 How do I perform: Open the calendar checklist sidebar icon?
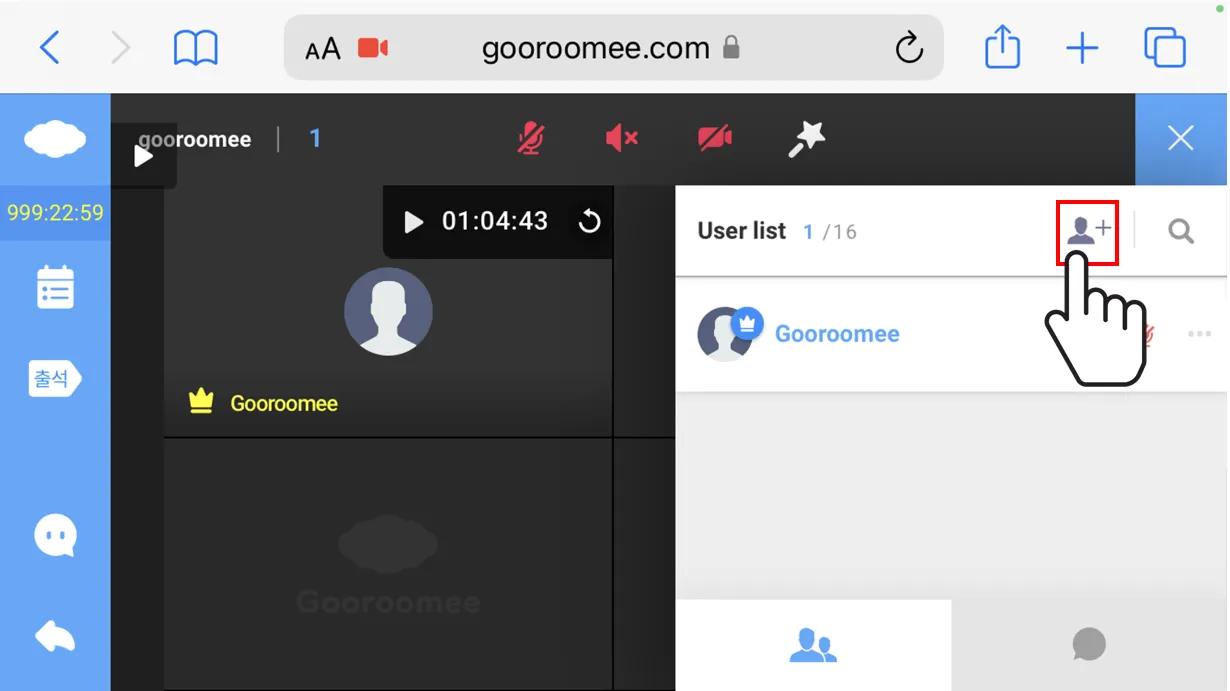pos(55,287)
